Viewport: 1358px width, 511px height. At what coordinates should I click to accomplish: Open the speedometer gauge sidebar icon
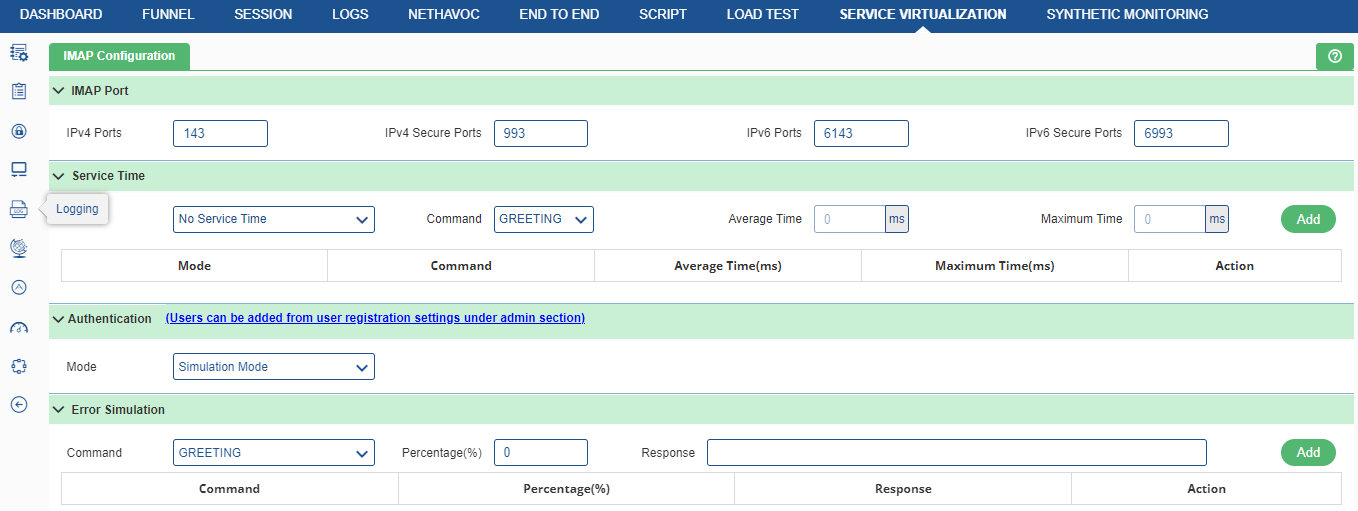18,327
